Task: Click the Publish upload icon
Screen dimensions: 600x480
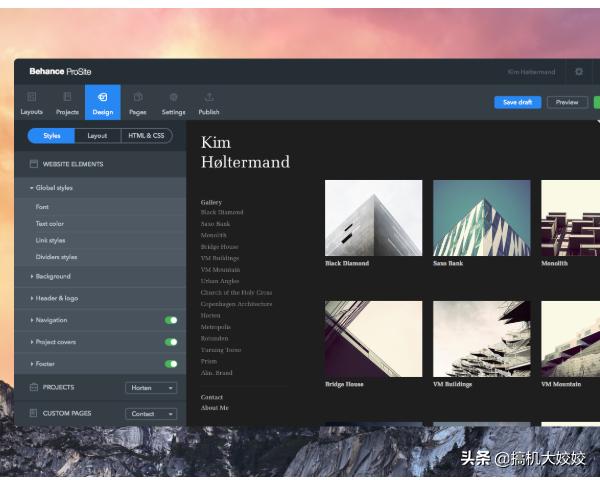Action: pyautogui.click(x=209, y=97)
